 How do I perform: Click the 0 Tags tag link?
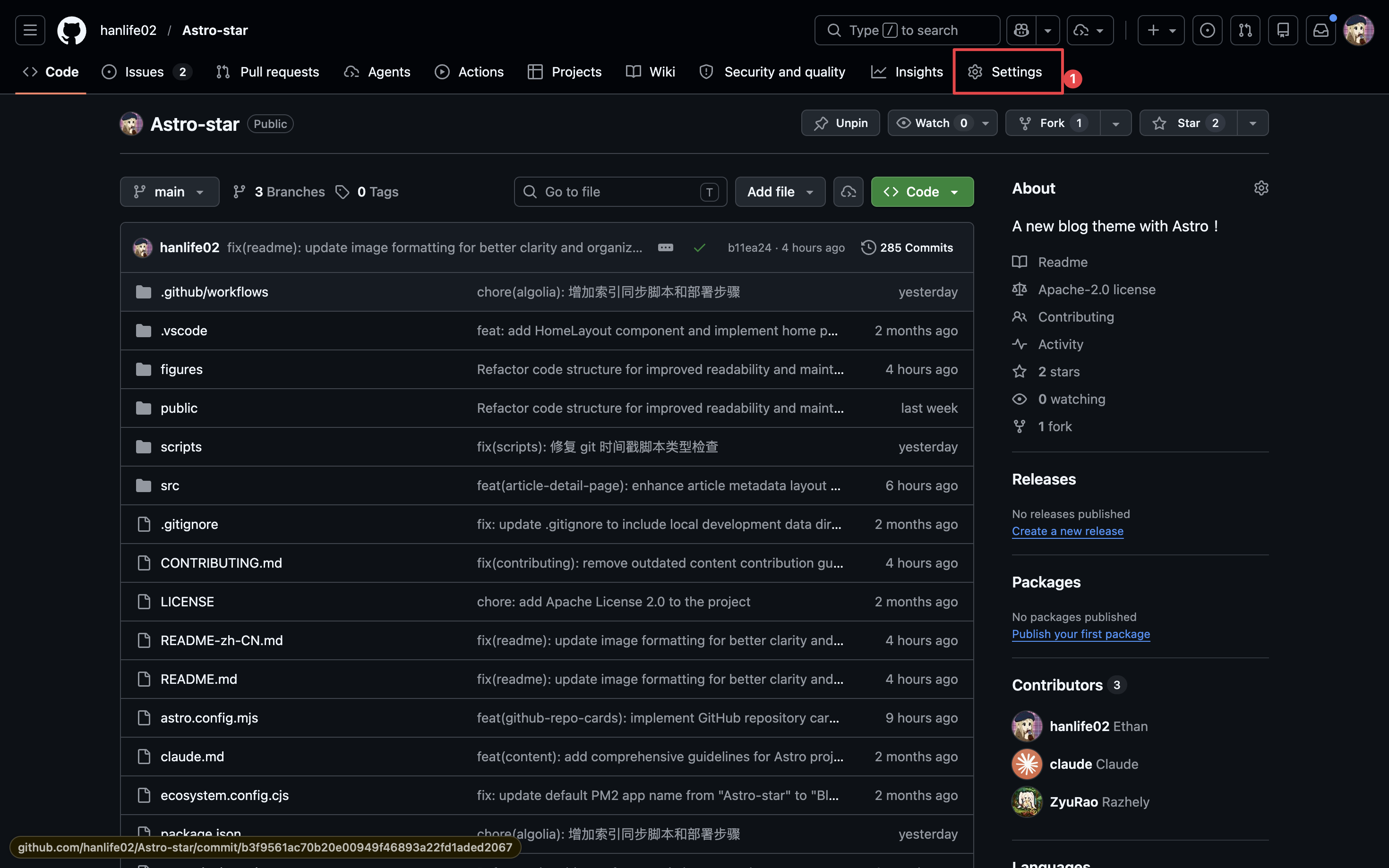pos(367,192)
